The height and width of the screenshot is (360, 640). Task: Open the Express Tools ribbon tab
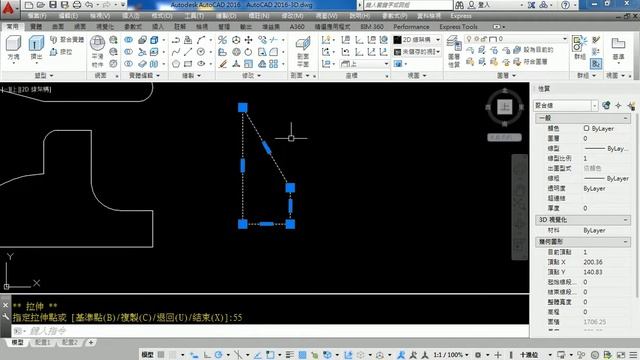[x=458, y=26]
